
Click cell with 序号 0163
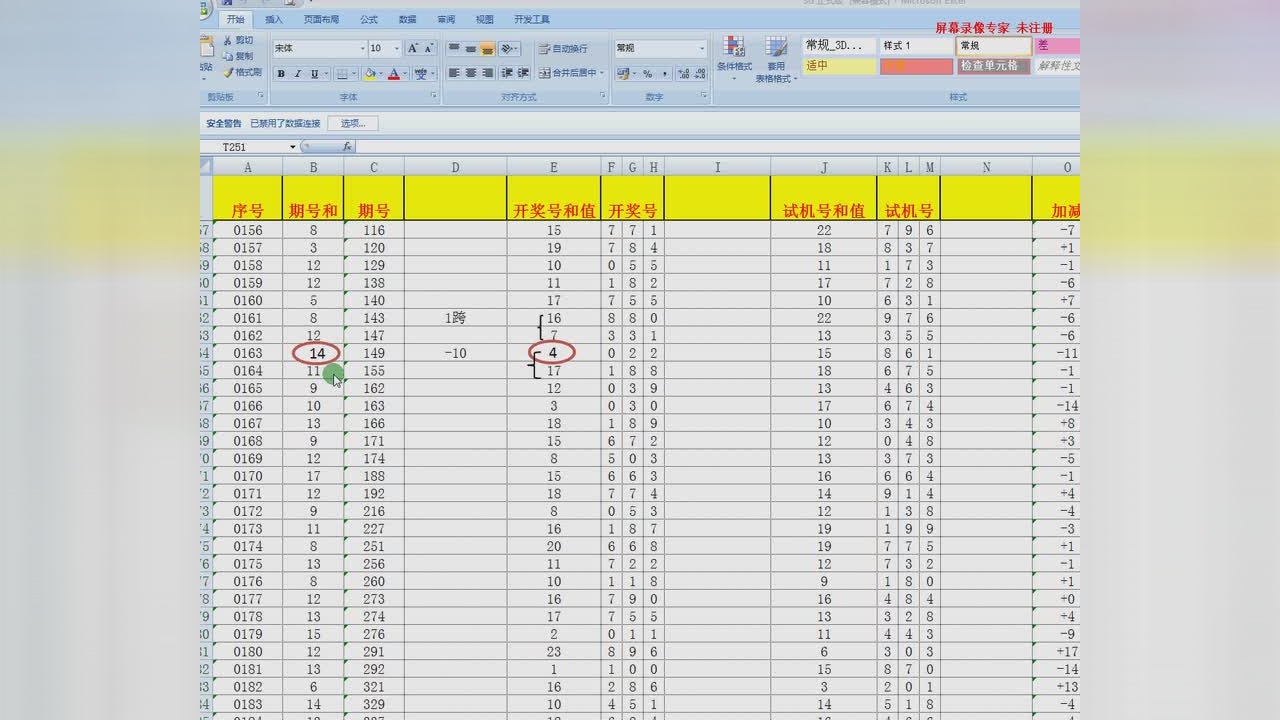click(x=248, y=353)
